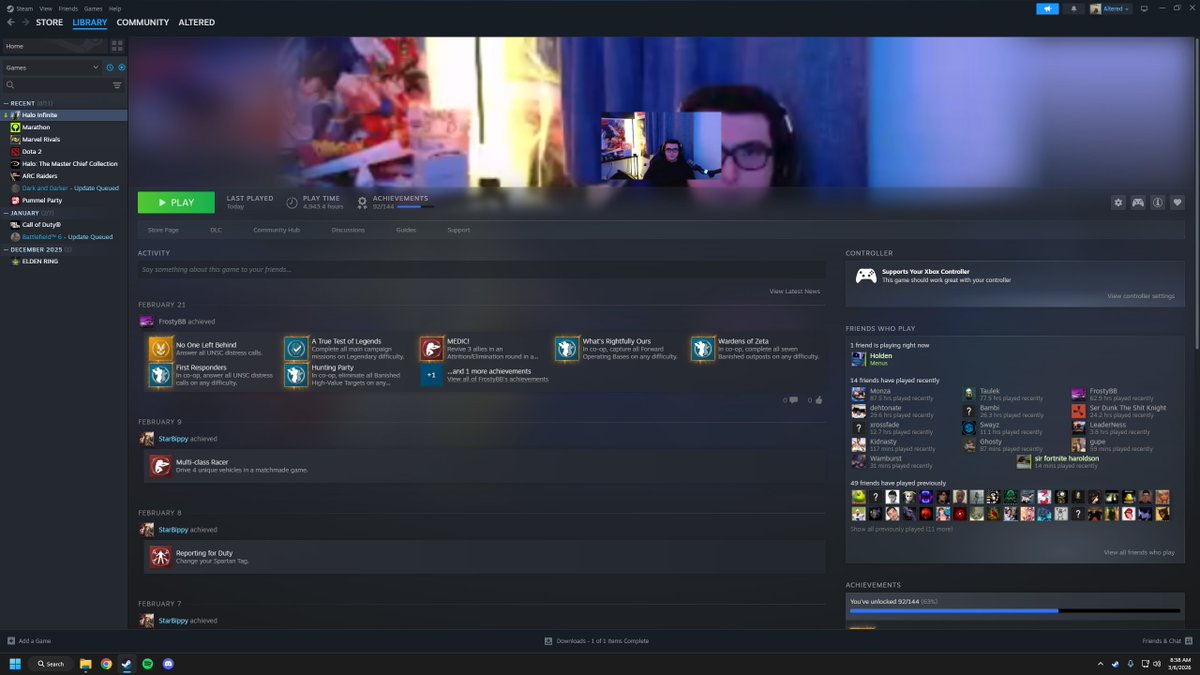Click View controller settings link

[x=1141, y=296]
